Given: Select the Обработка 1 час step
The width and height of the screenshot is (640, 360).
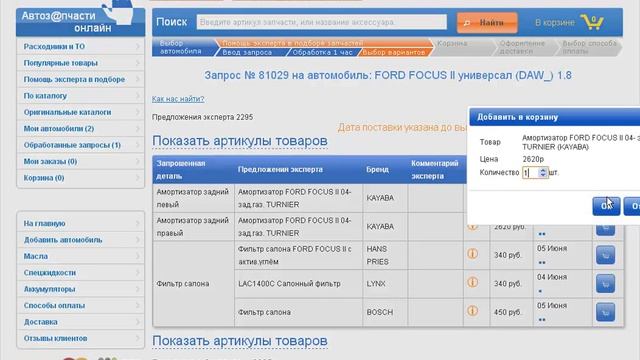Looking at the screenshot, I should [x=322, y=52].
